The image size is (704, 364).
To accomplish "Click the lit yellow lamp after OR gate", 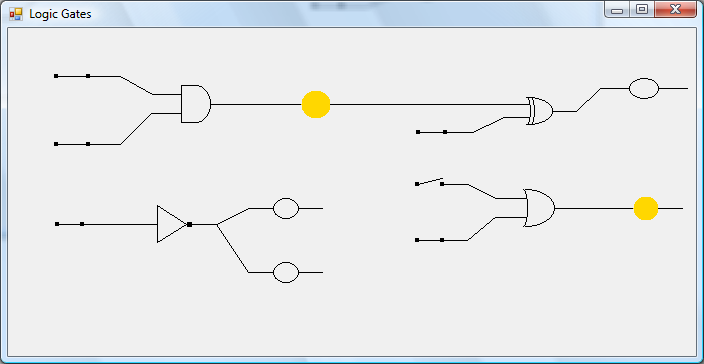I will 646,208.
